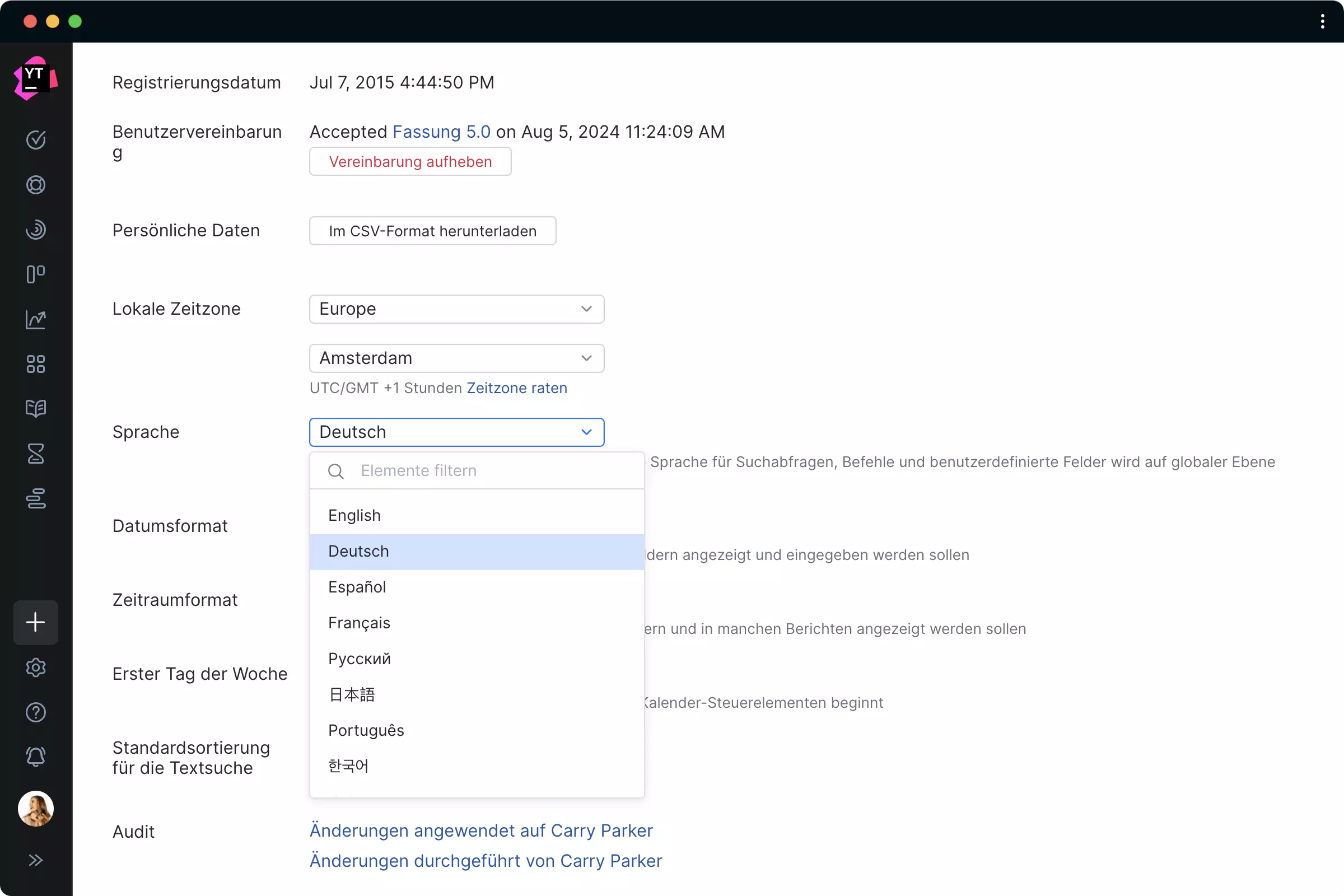This screenshot has height=896, width=1344.
Task: Open the Amsterdam city dropdown
Action: (x=456, y=358)
